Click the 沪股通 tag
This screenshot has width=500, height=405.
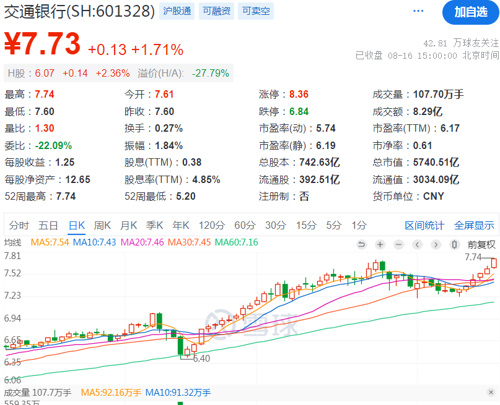(177, 11)
